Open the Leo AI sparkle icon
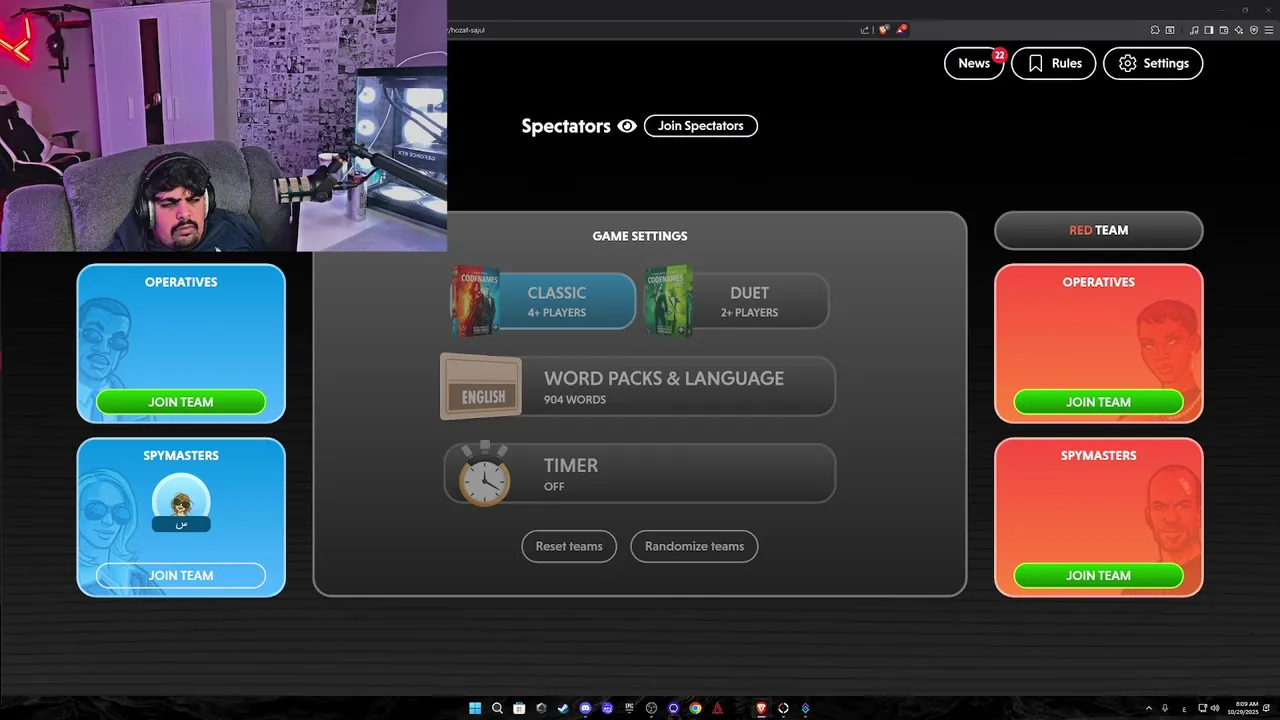Image resolution: width=1280 pixels, height=720 pixels. tap(1239, 30)
